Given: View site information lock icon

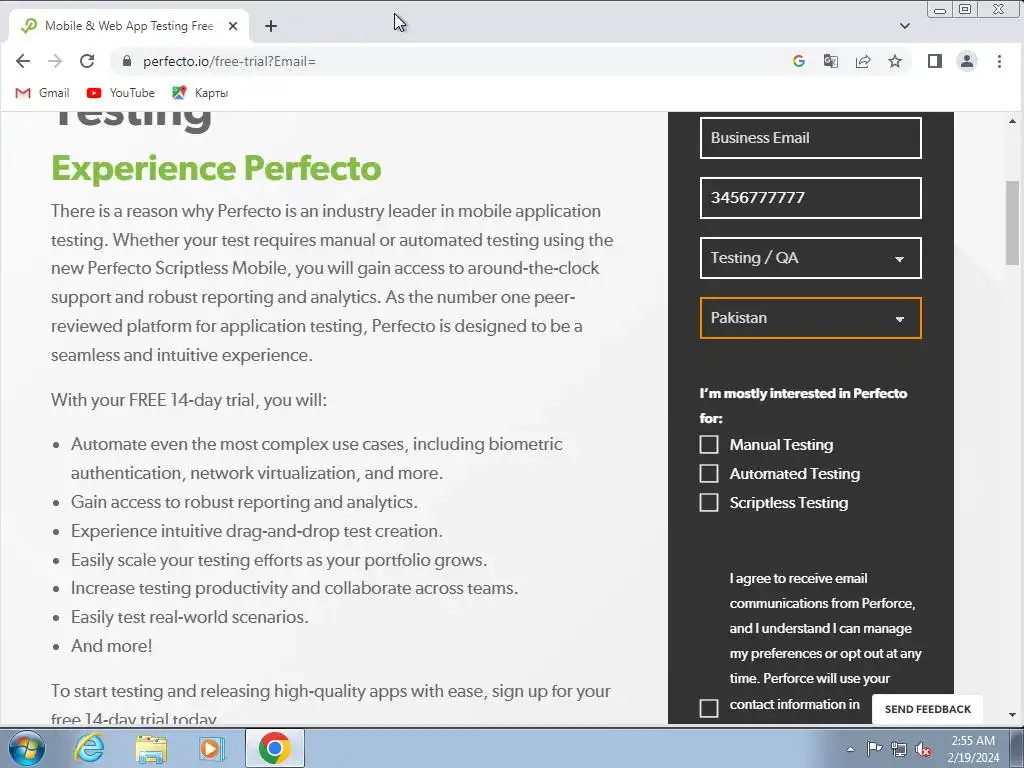Looking at the screenshot, I should click(x=127, y=61).
